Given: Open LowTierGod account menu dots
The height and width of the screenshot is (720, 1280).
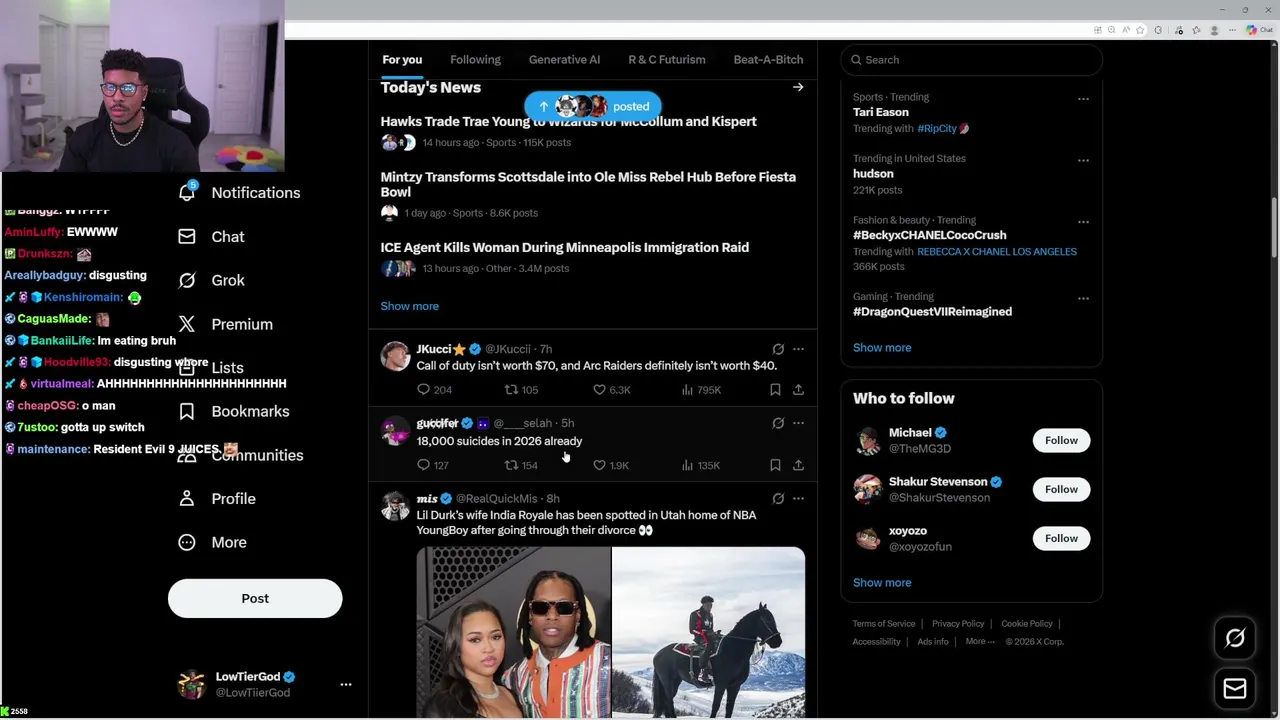Looking at the screenshot, I should [x=346, y=685].
